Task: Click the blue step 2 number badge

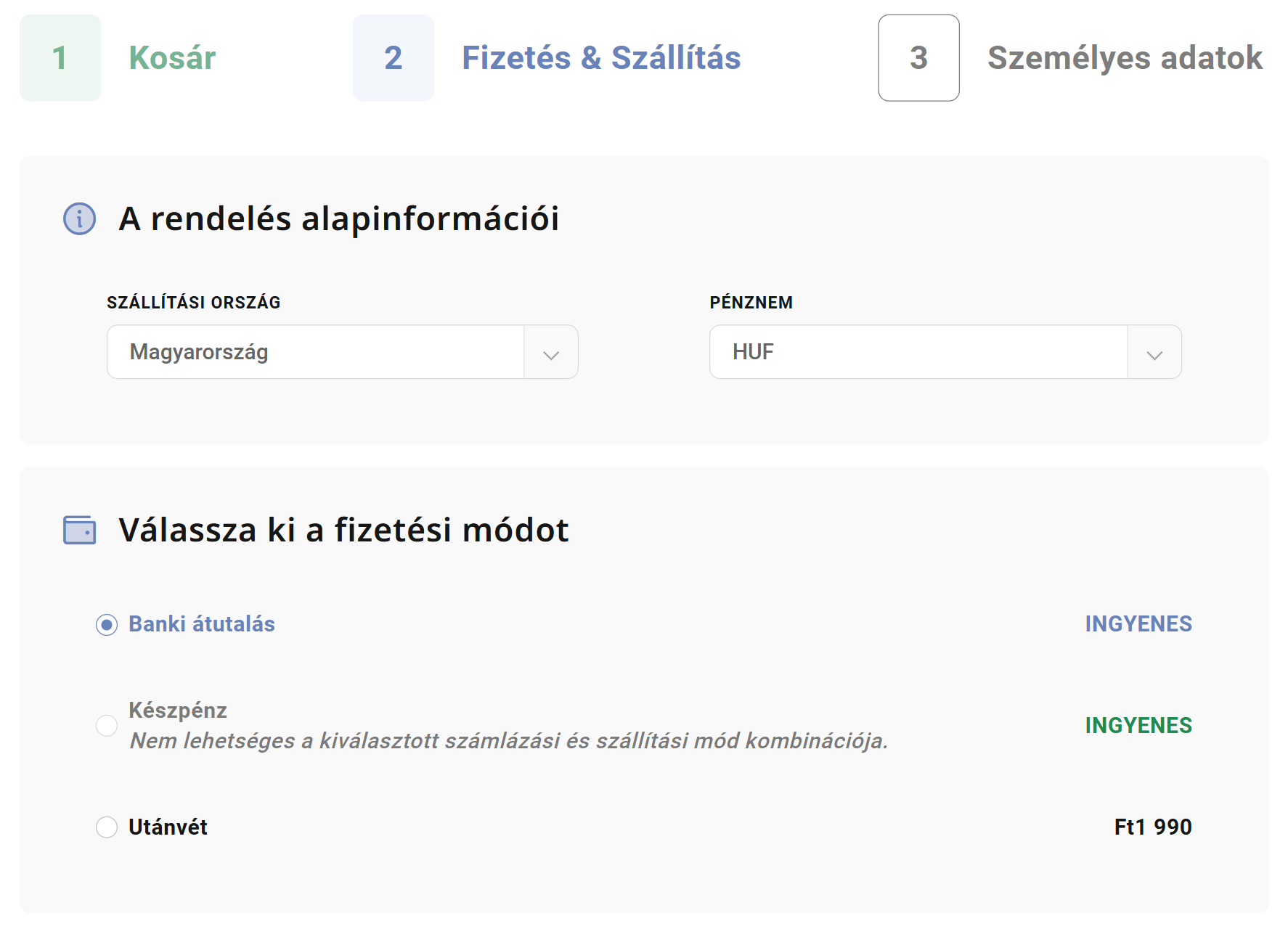Action: (393, 58)
